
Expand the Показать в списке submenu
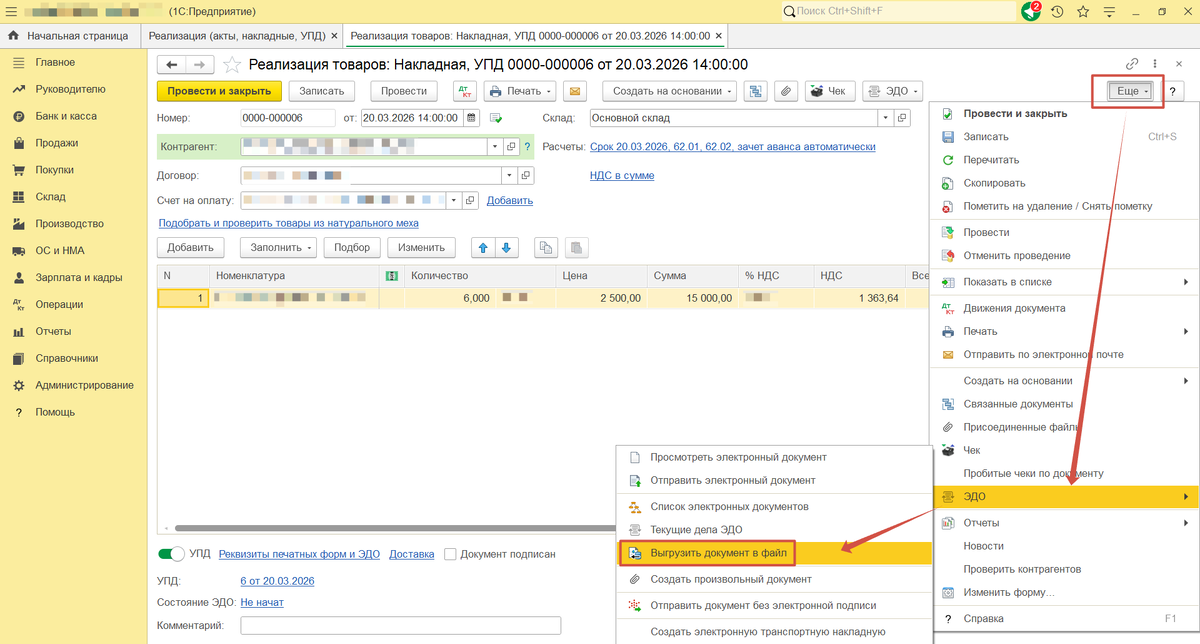[x=1065, y=282]
